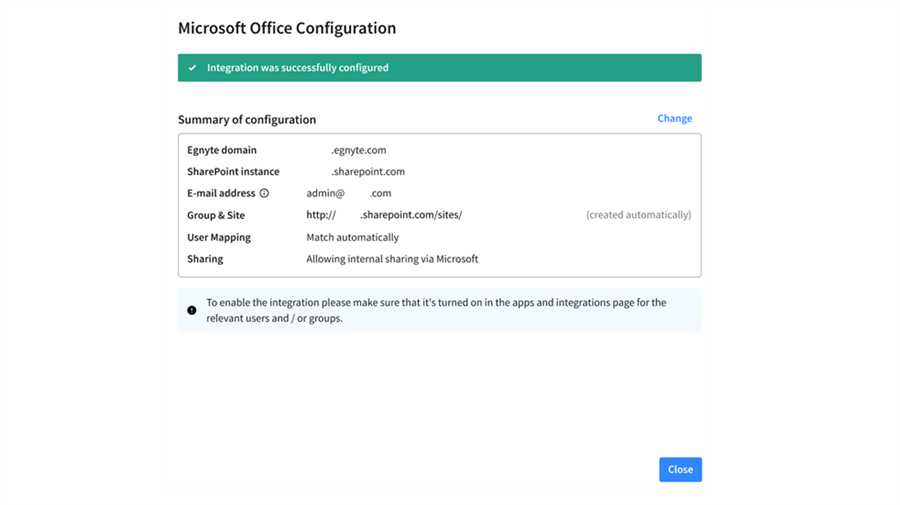The width and height of the screenshot is (900, 505).
Task: Click the "Summary of configuration" heading
Action: 247,120
